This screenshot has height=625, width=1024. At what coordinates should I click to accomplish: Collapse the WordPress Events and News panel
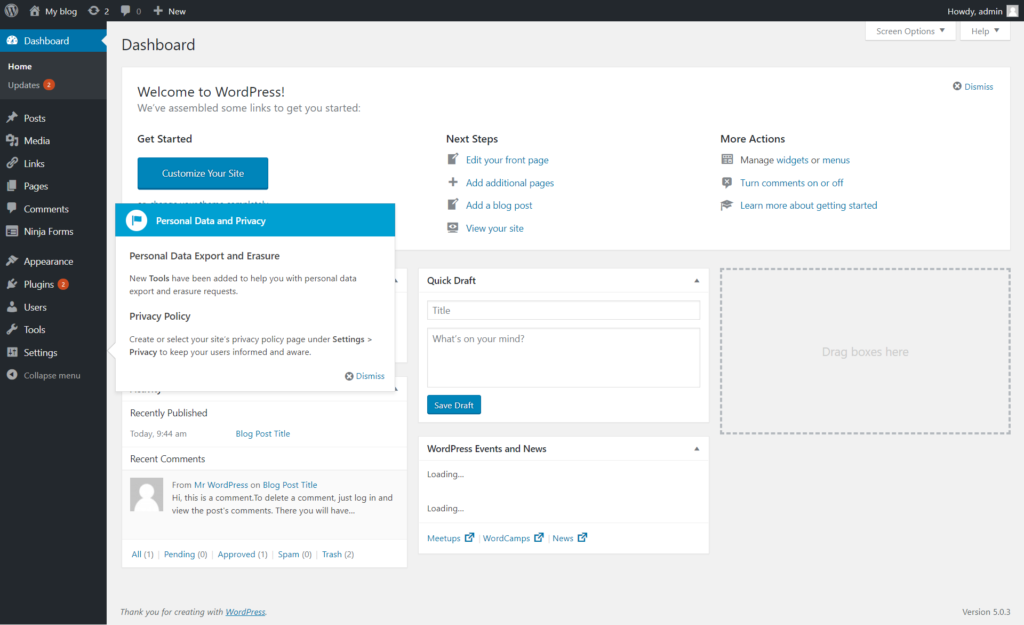click(x=697, y=449)
